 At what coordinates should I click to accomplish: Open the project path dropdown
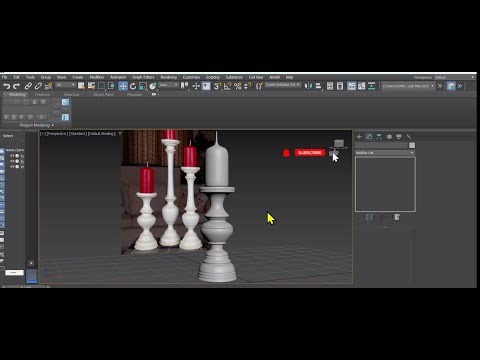(408, 86)
